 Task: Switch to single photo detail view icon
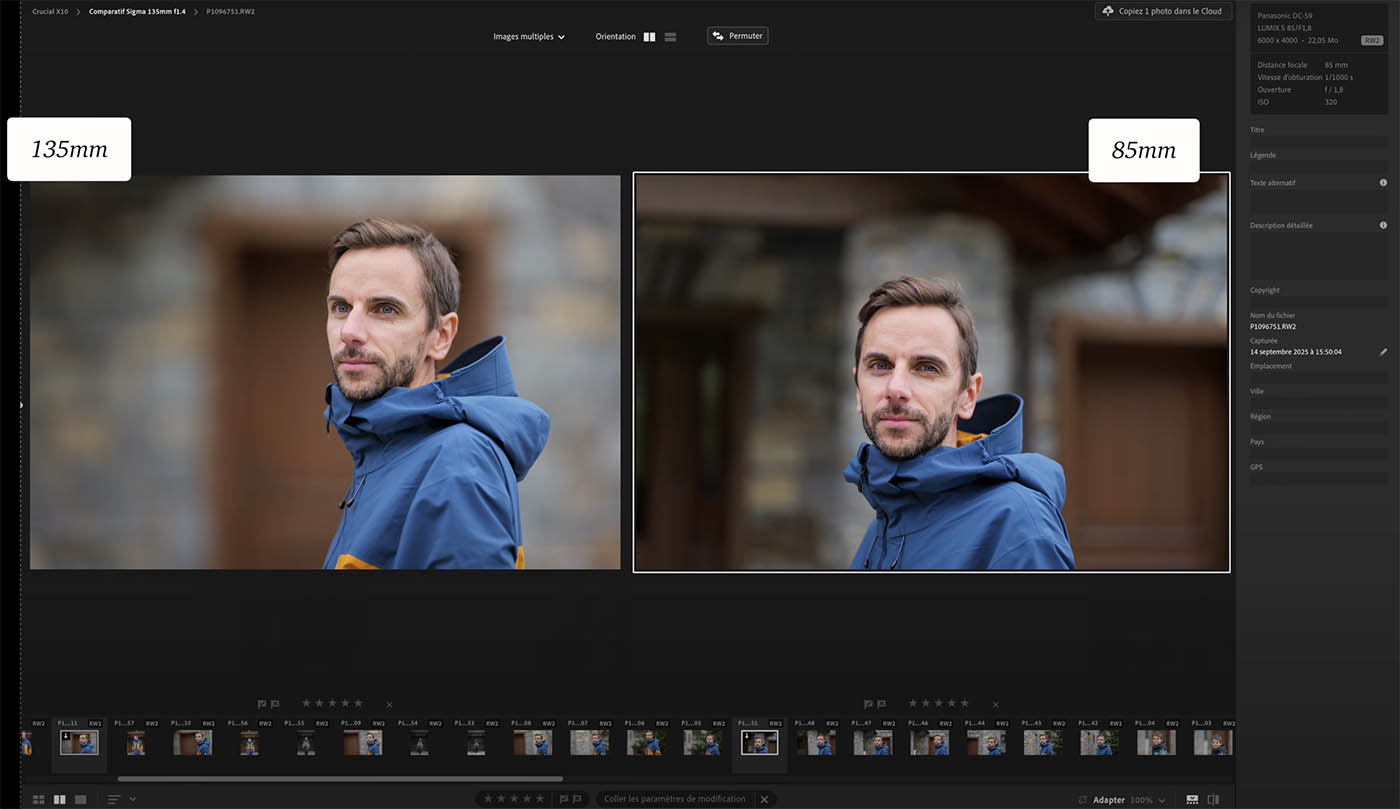(81, 799)
